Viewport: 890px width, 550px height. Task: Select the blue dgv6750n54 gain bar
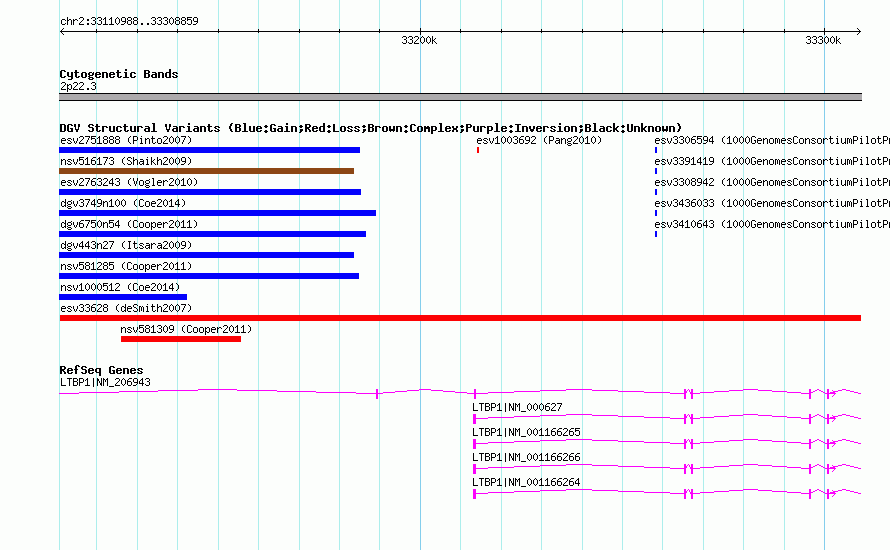click(212, 234)
